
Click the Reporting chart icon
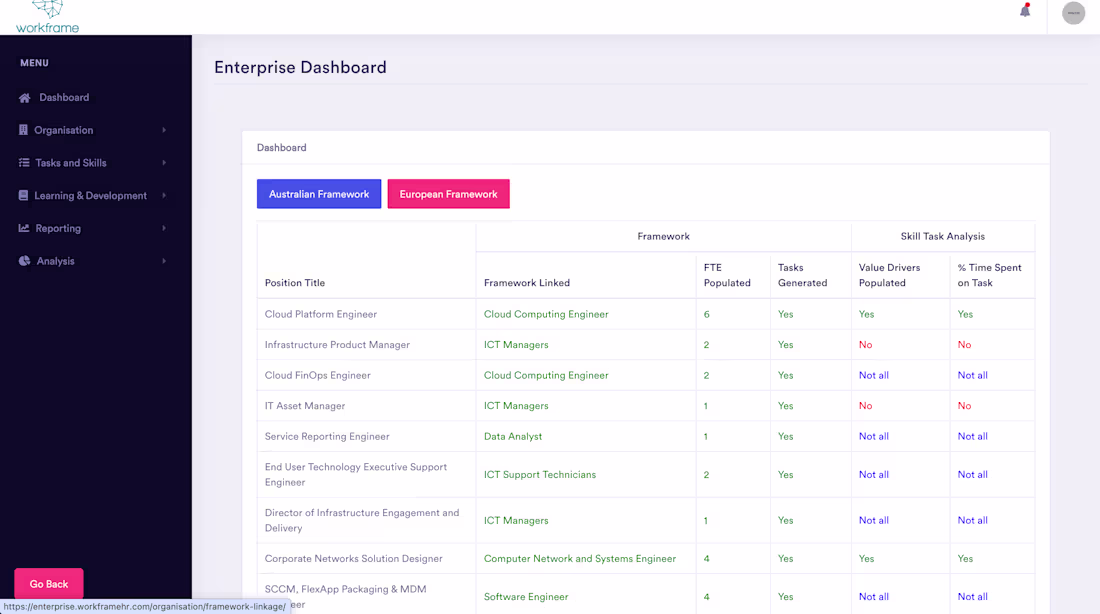coord(22,228)
